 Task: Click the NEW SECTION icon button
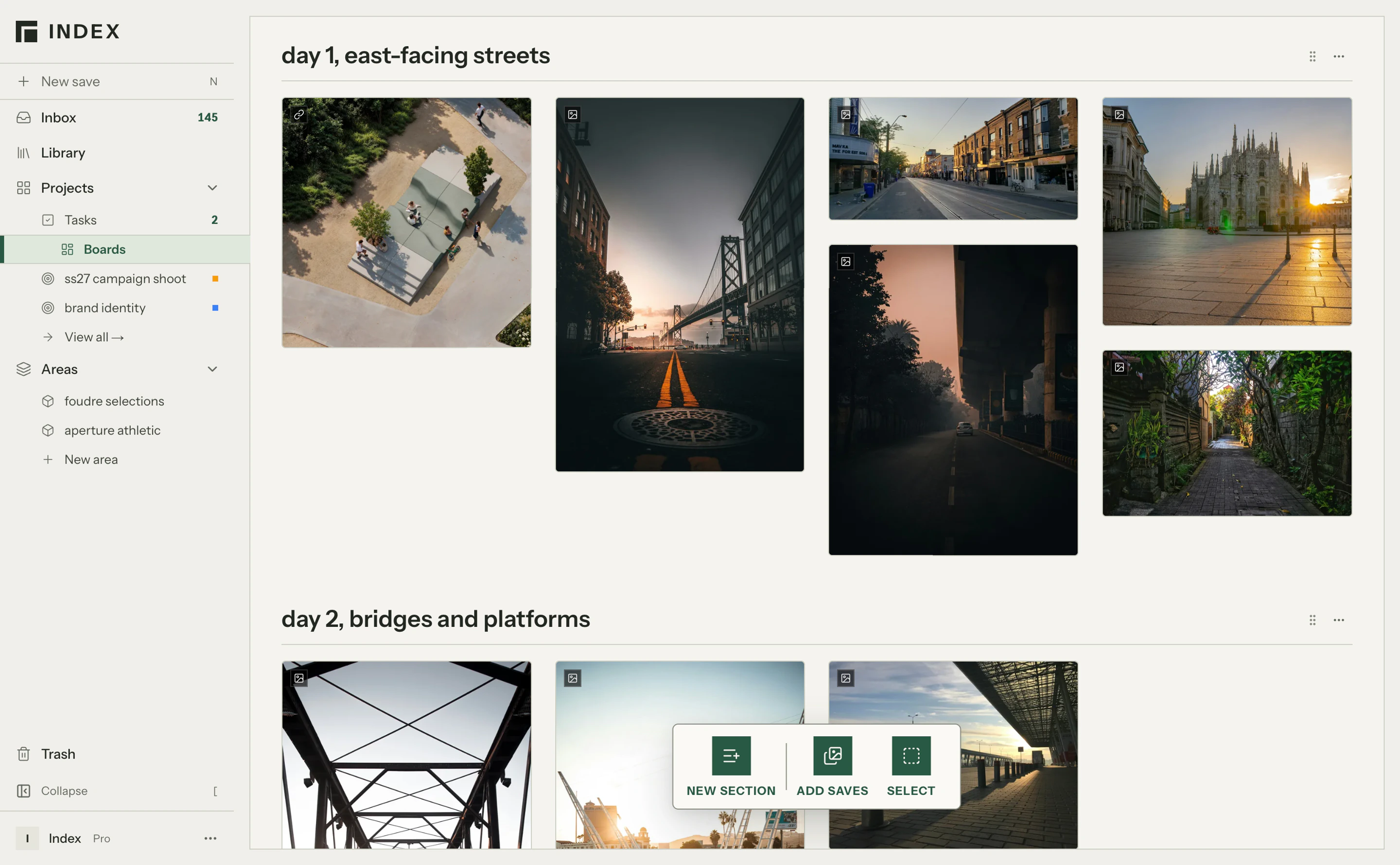[731, 756]
